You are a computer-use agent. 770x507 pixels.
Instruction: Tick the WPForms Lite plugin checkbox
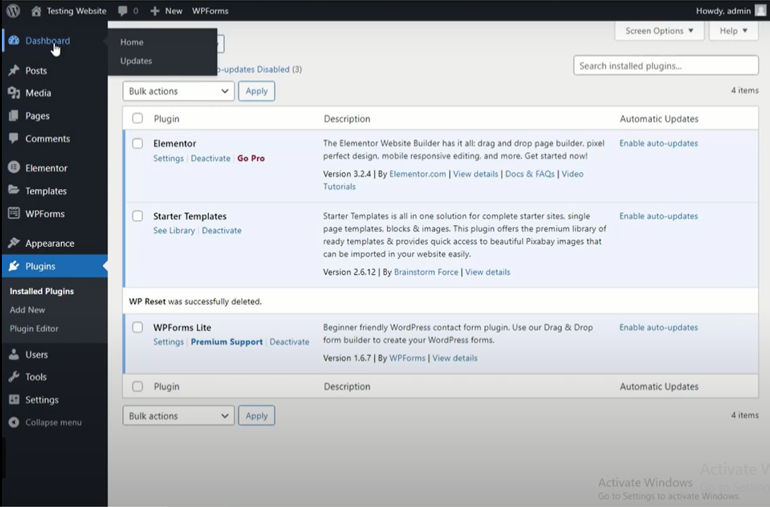(138, 327)
